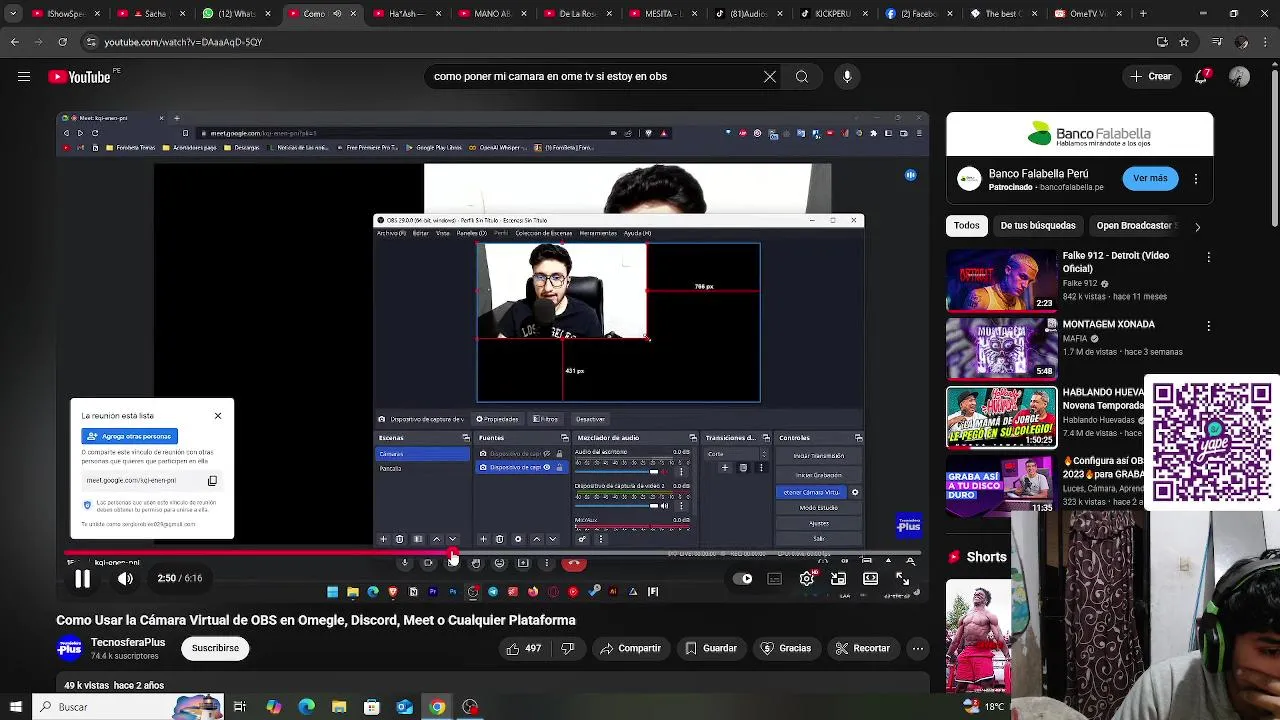
Task: Select the Open Broadcaster chip
Action: [x=1134, y=226]
